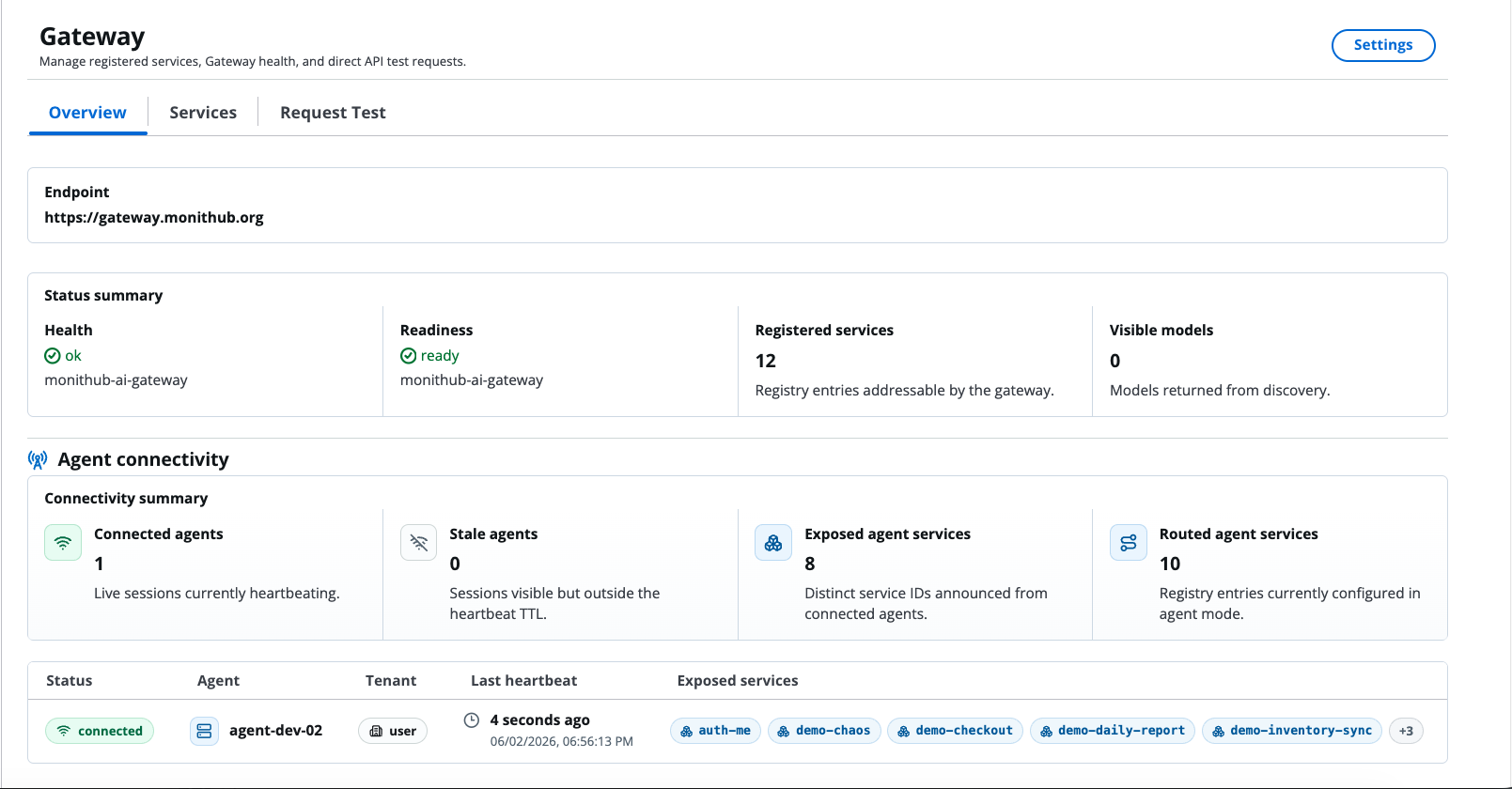
Task: Click the Tenant column header
Action: (391, 681)
